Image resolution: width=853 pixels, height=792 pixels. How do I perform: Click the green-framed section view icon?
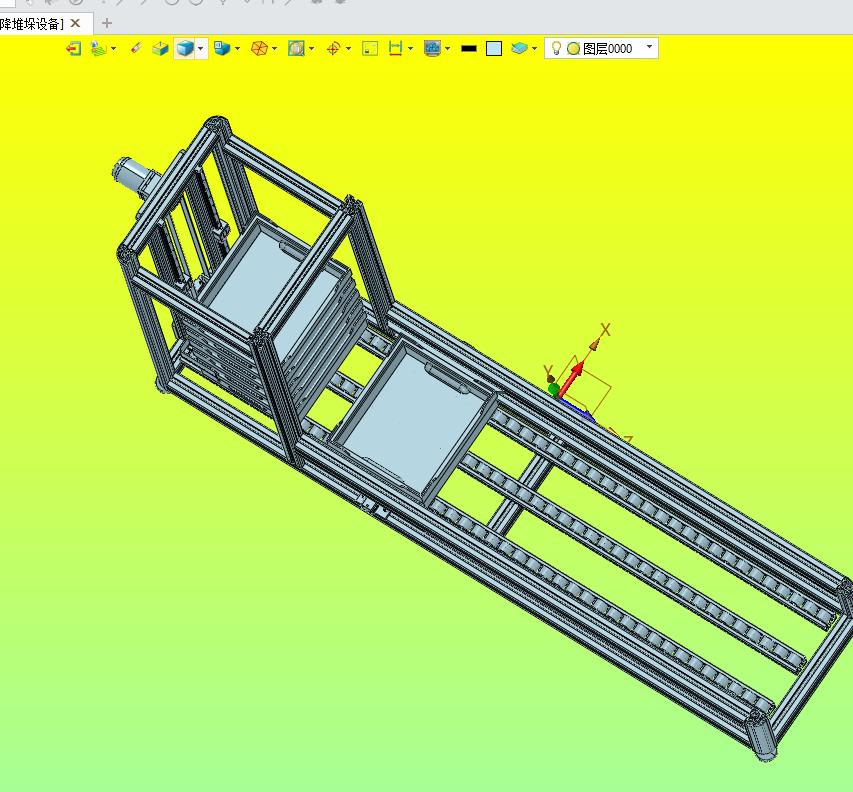click(x=296, y=48)
